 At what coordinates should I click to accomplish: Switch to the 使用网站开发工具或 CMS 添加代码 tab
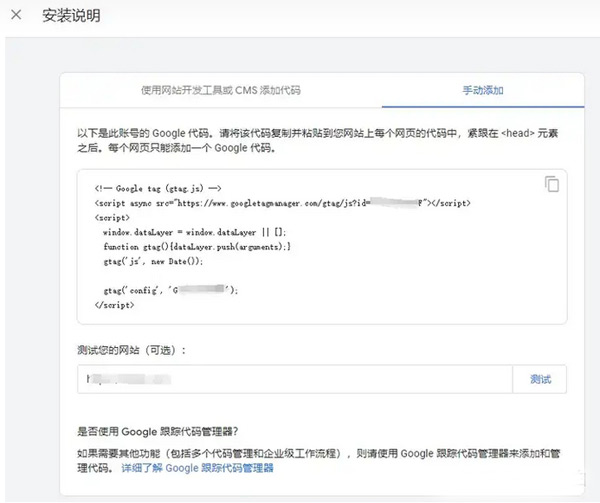tap(221, 90)
